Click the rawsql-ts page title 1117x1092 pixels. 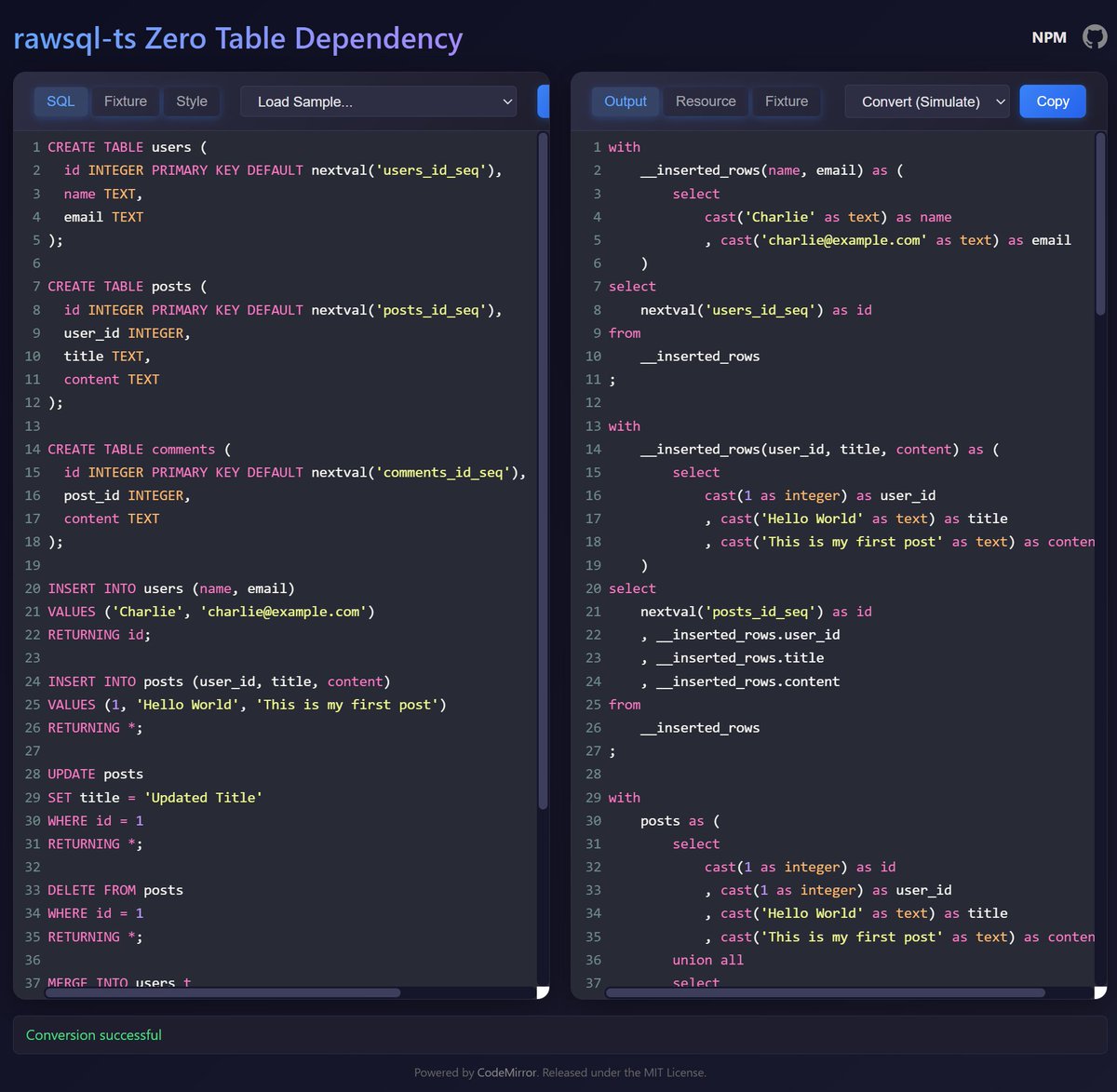237,38
